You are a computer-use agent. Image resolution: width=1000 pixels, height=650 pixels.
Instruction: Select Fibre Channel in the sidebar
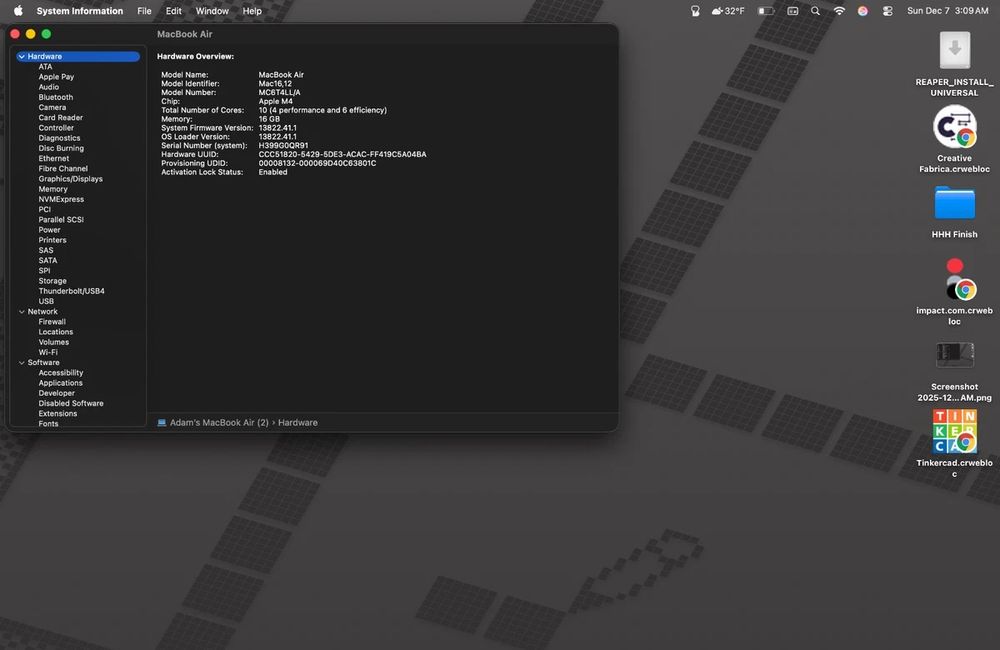pos(63,168)
